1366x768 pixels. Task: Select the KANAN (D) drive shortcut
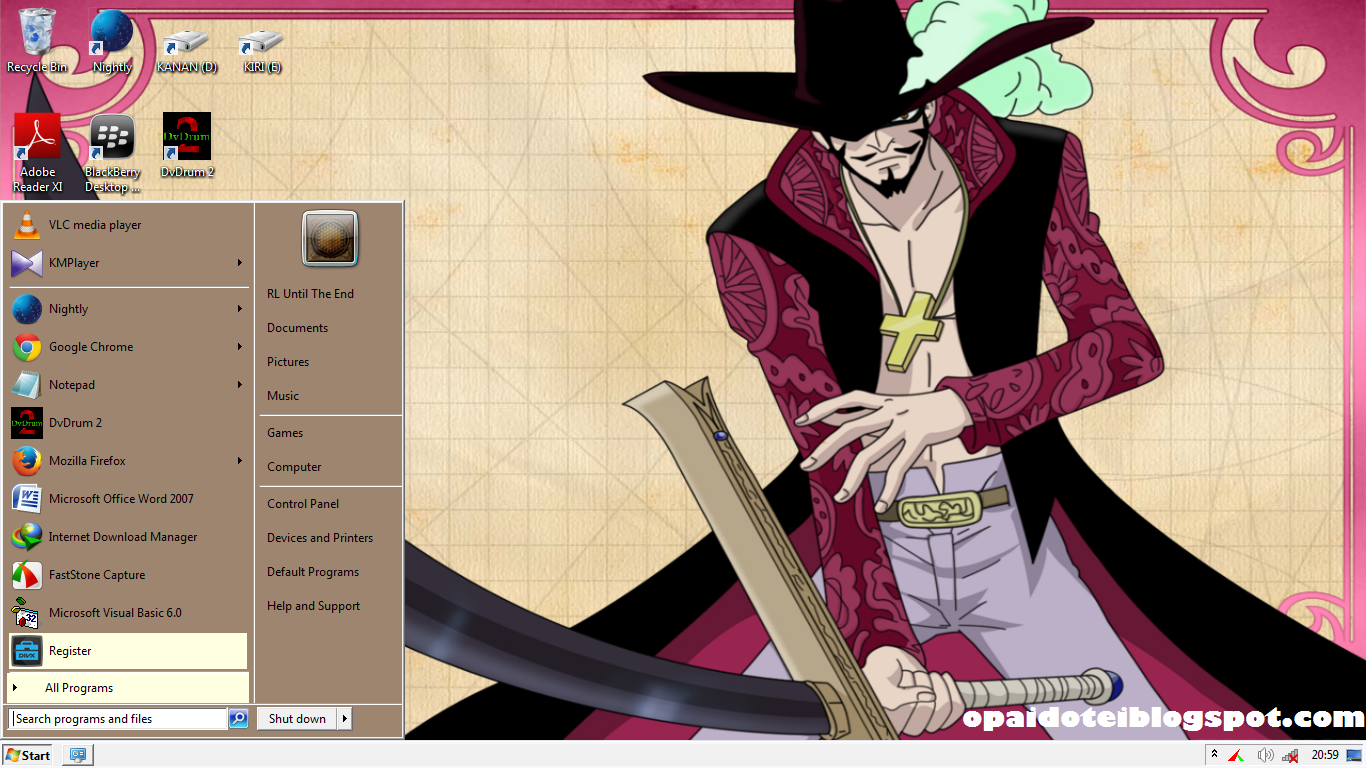[186, 50]
